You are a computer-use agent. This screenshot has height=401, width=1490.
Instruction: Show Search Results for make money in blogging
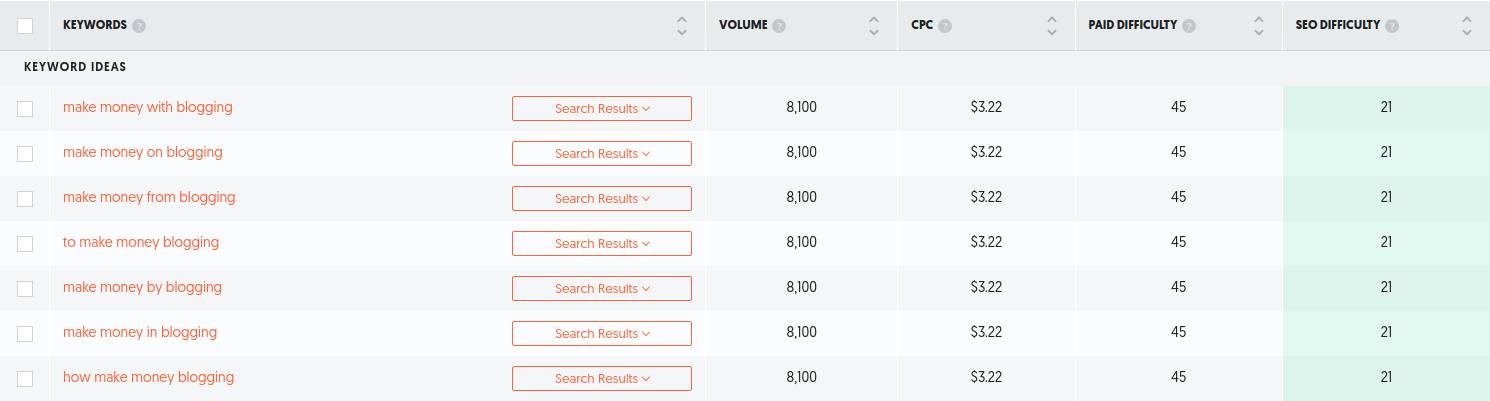tap(602, 334)
